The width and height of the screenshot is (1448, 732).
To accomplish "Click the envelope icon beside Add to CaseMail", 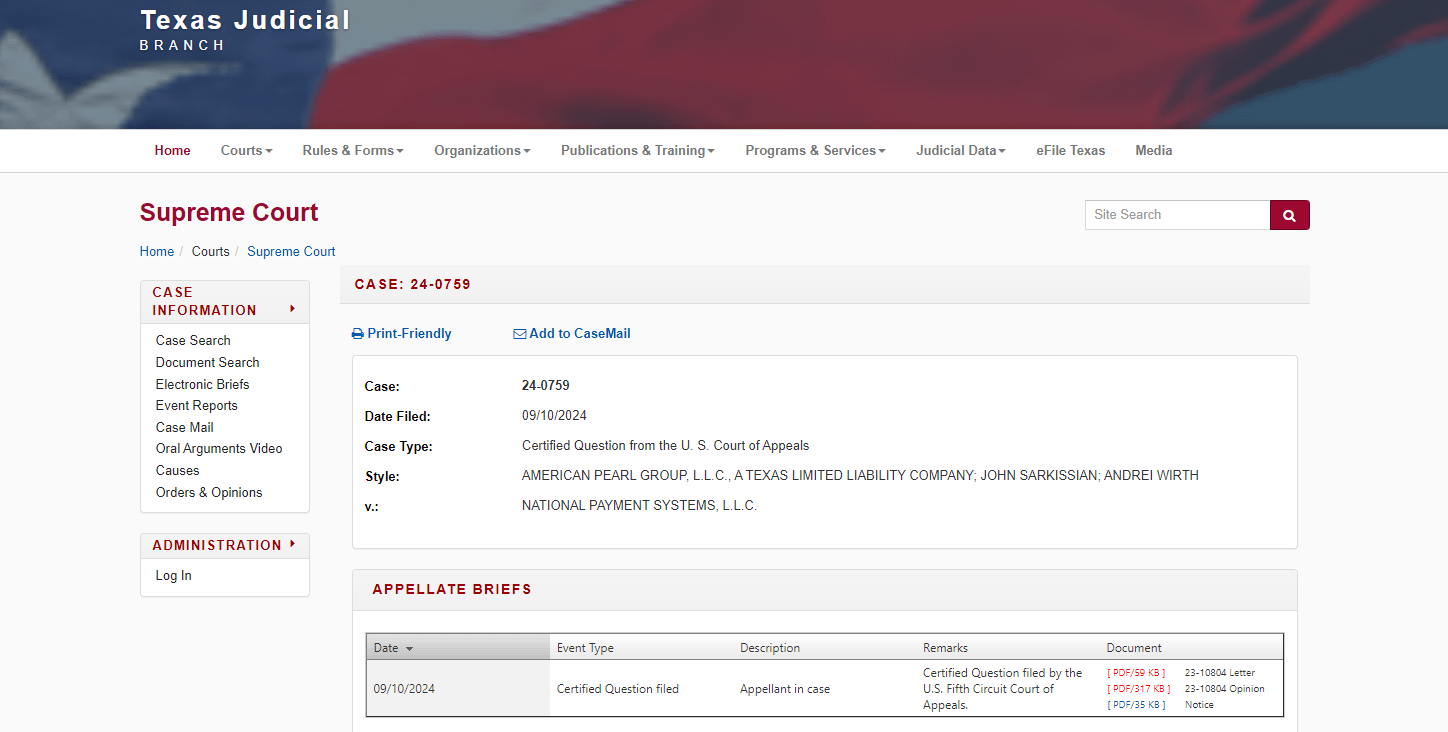I will coord(520,334).
